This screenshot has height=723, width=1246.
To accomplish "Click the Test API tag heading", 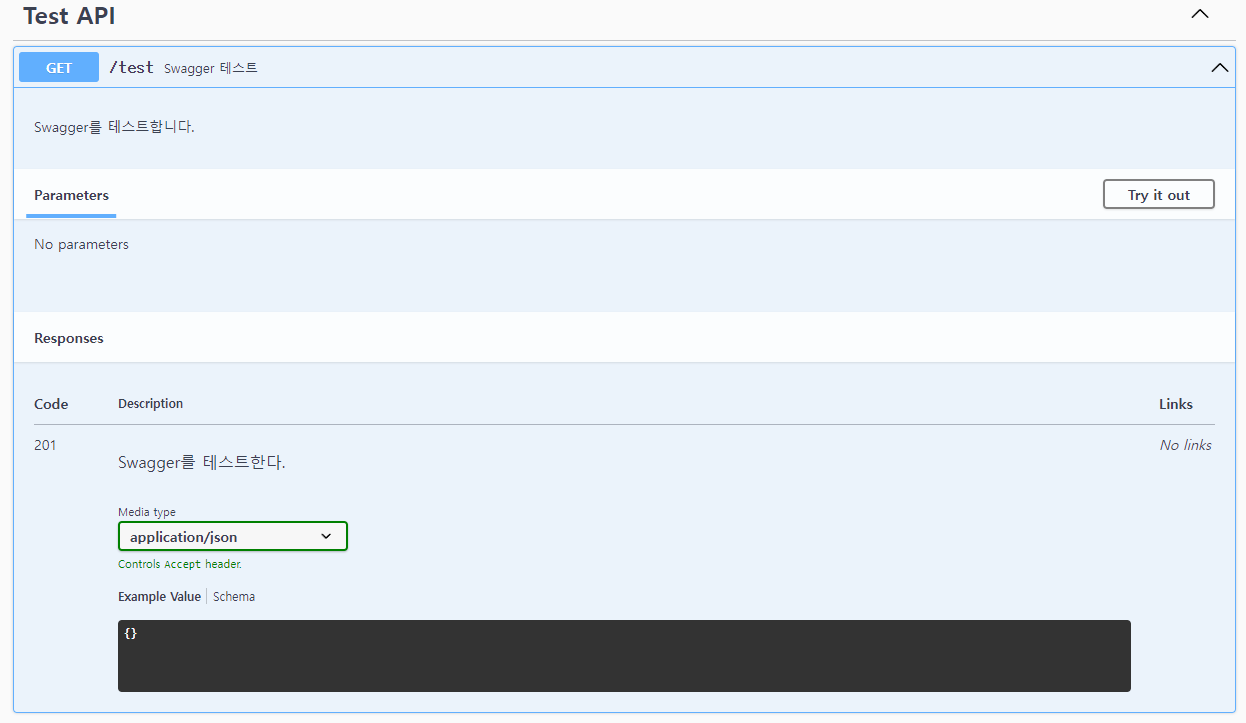I will [x=69, y=16].
